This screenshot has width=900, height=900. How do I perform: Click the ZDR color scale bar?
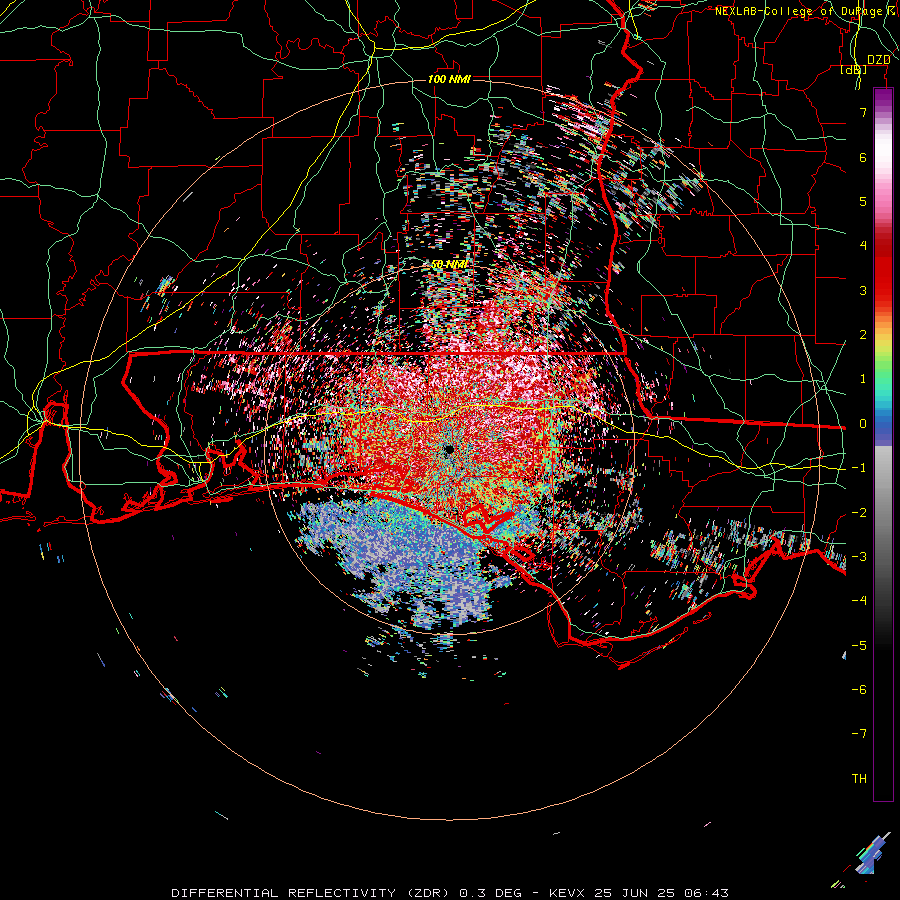pos(883,444)
